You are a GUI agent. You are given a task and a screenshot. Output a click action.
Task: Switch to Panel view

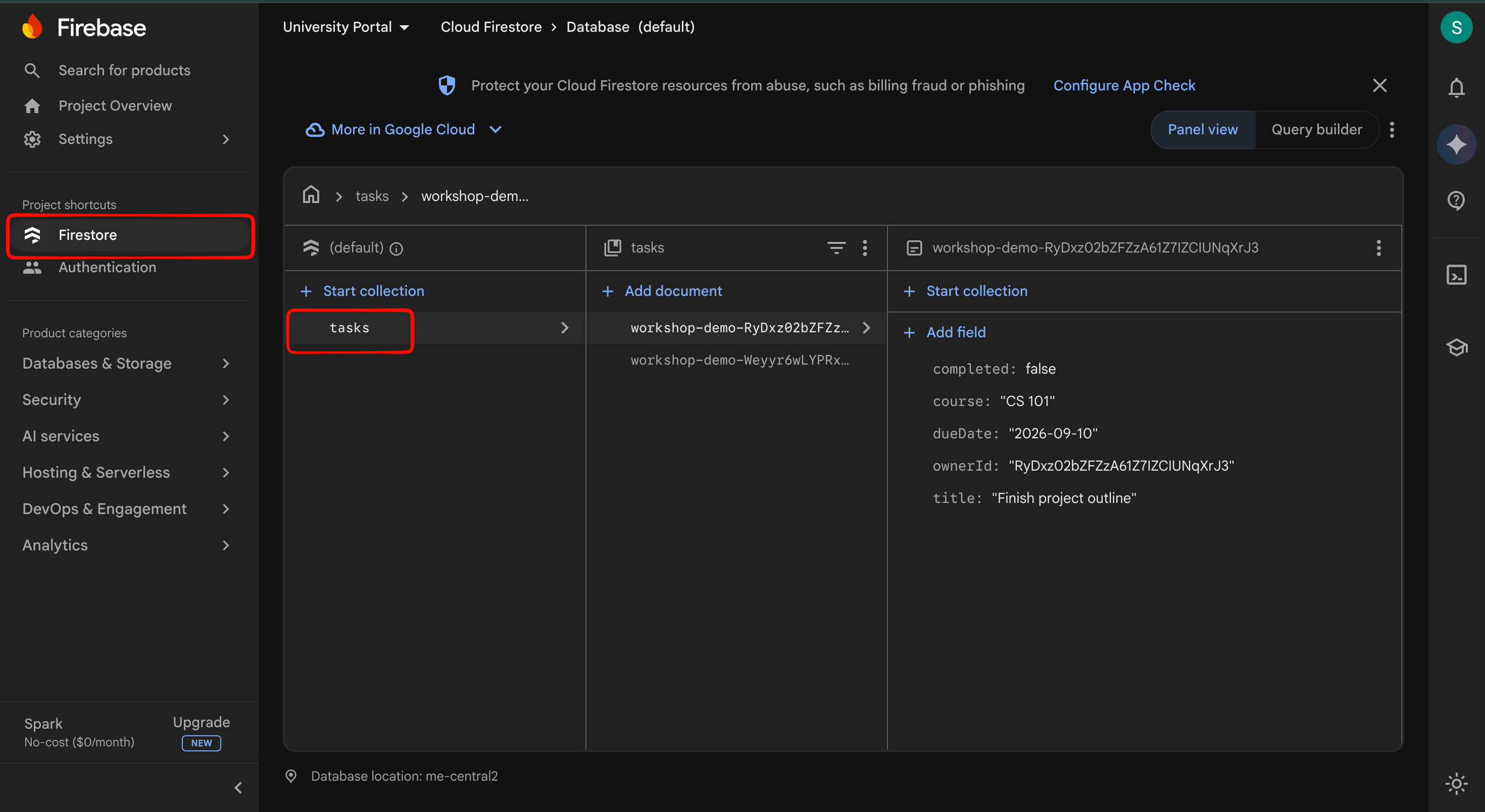point(1203,130)
